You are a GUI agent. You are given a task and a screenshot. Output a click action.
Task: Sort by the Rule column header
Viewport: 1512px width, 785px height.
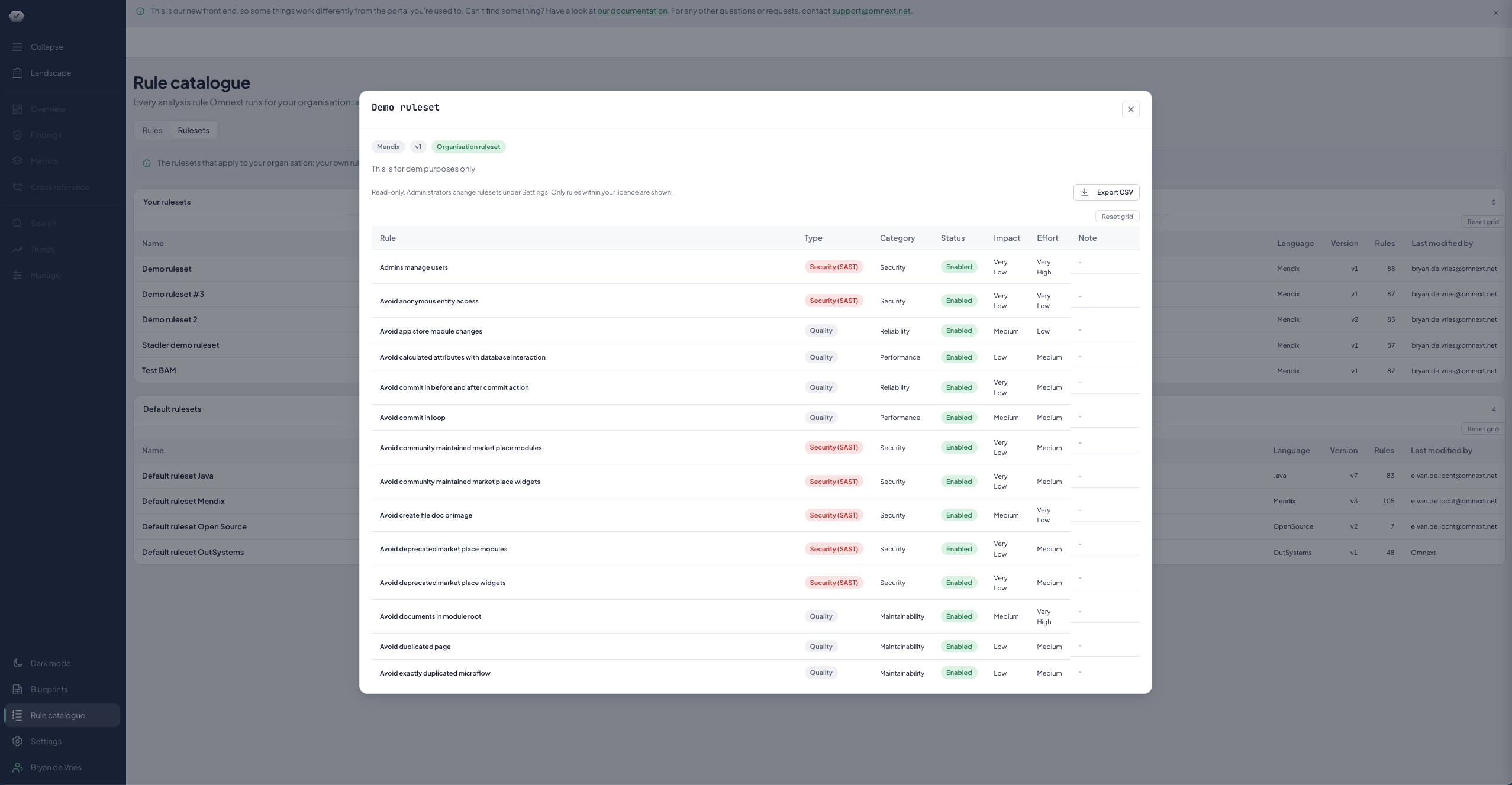click(x=388, y=238)
